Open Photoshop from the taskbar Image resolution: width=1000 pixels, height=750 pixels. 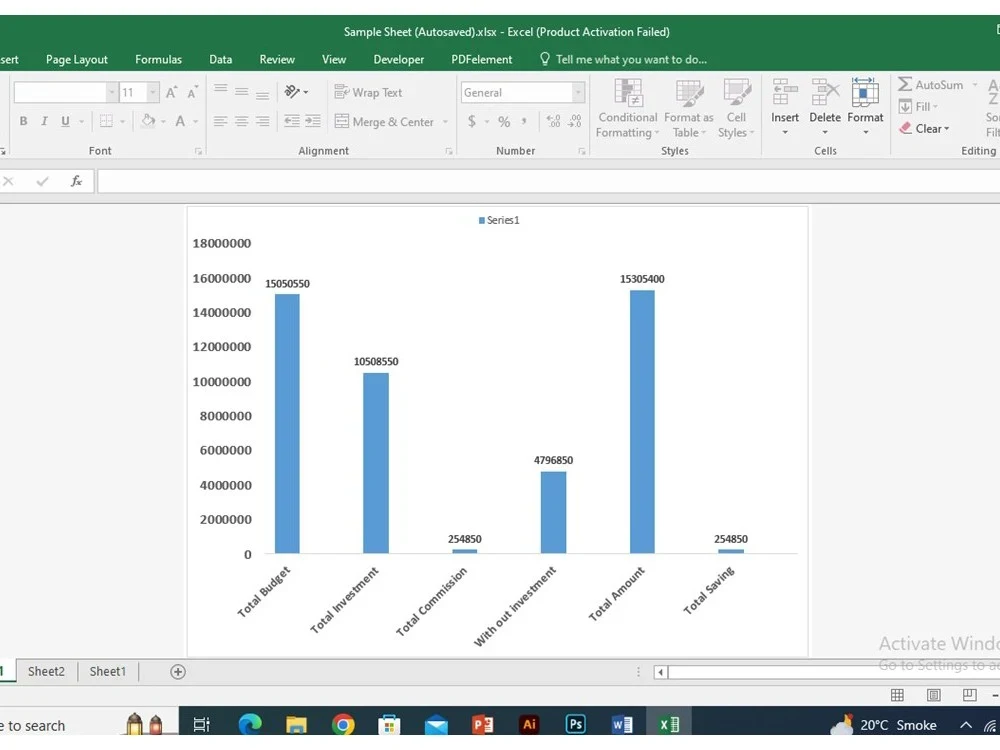pyautogui.click(x=575, y=724)
